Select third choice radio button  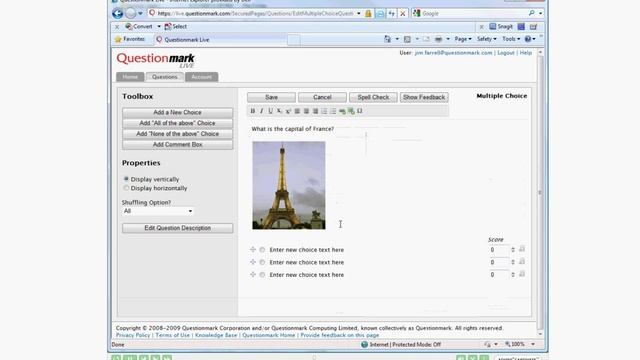coord(262,275)
